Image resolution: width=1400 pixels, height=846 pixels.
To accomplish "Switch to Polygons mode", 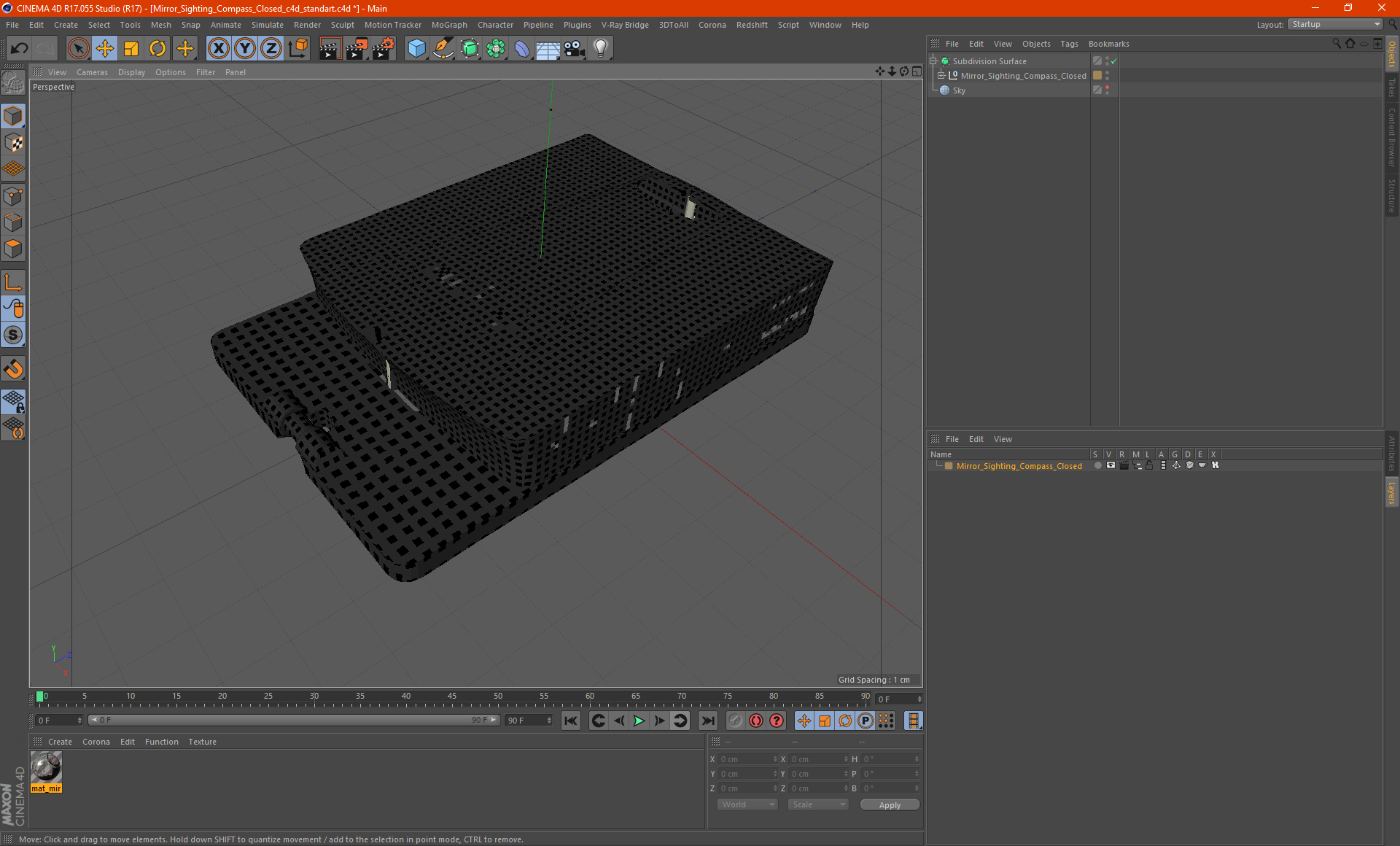I will [13, 249].
